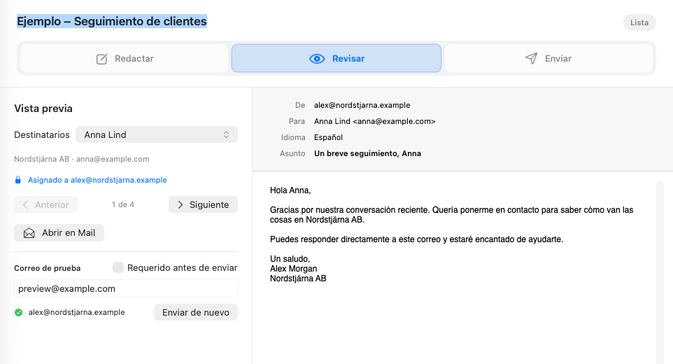Click the 1 de 4 counter
The width and height of the screenshot is (673, 364).
(x=123, y=205)
